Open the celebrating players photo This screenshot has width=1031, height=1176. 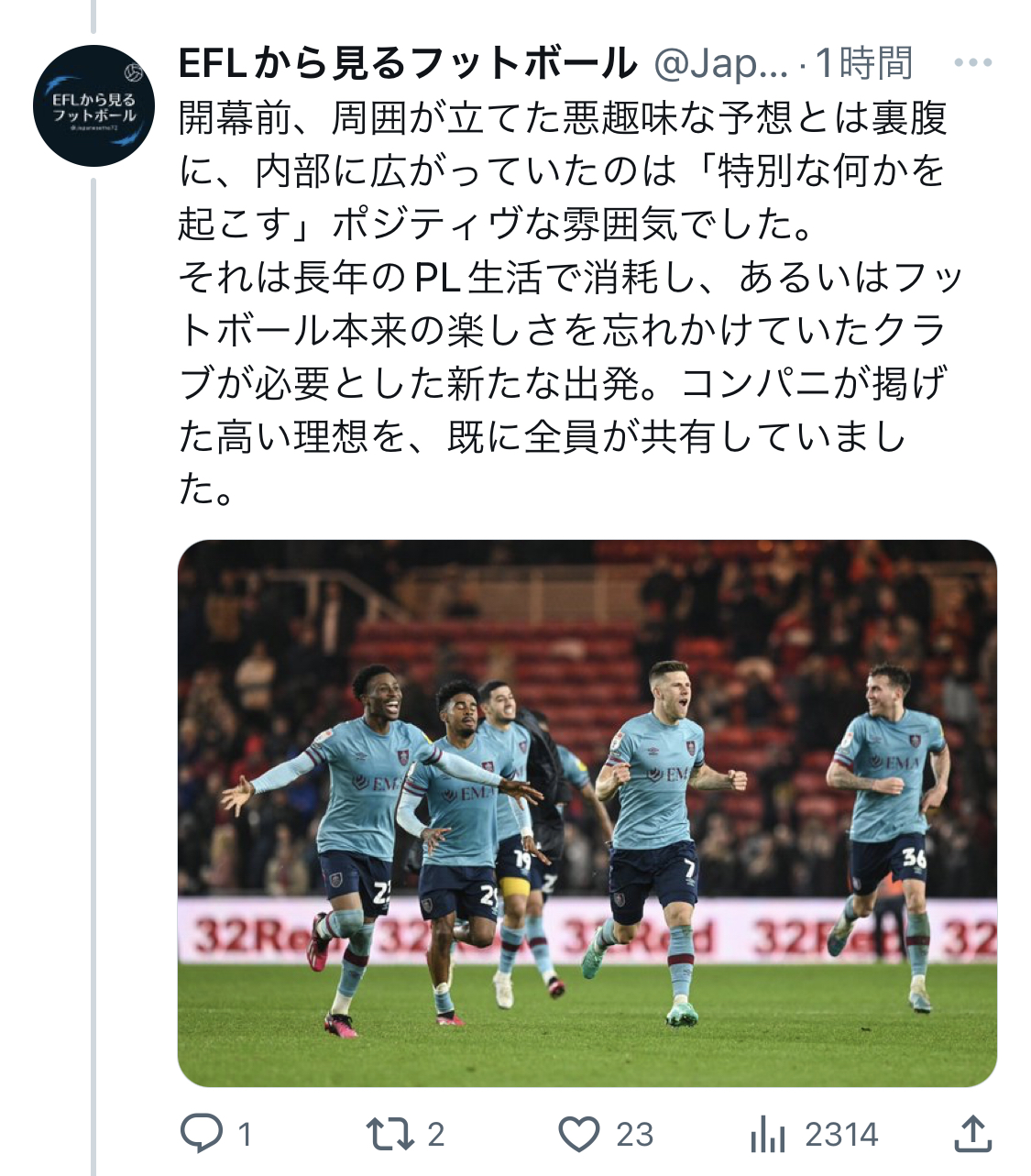(587, 813)
